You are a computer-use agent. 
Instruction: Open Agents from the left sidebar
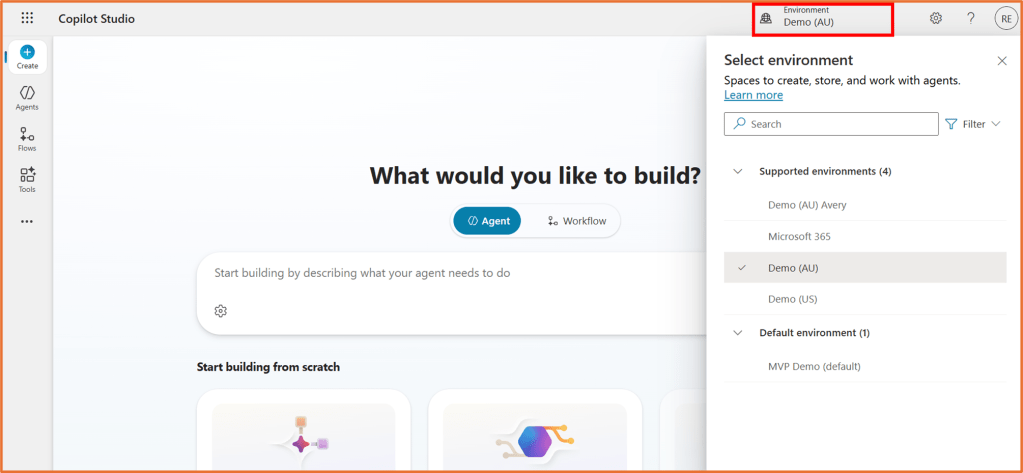[x=27, y=97]
